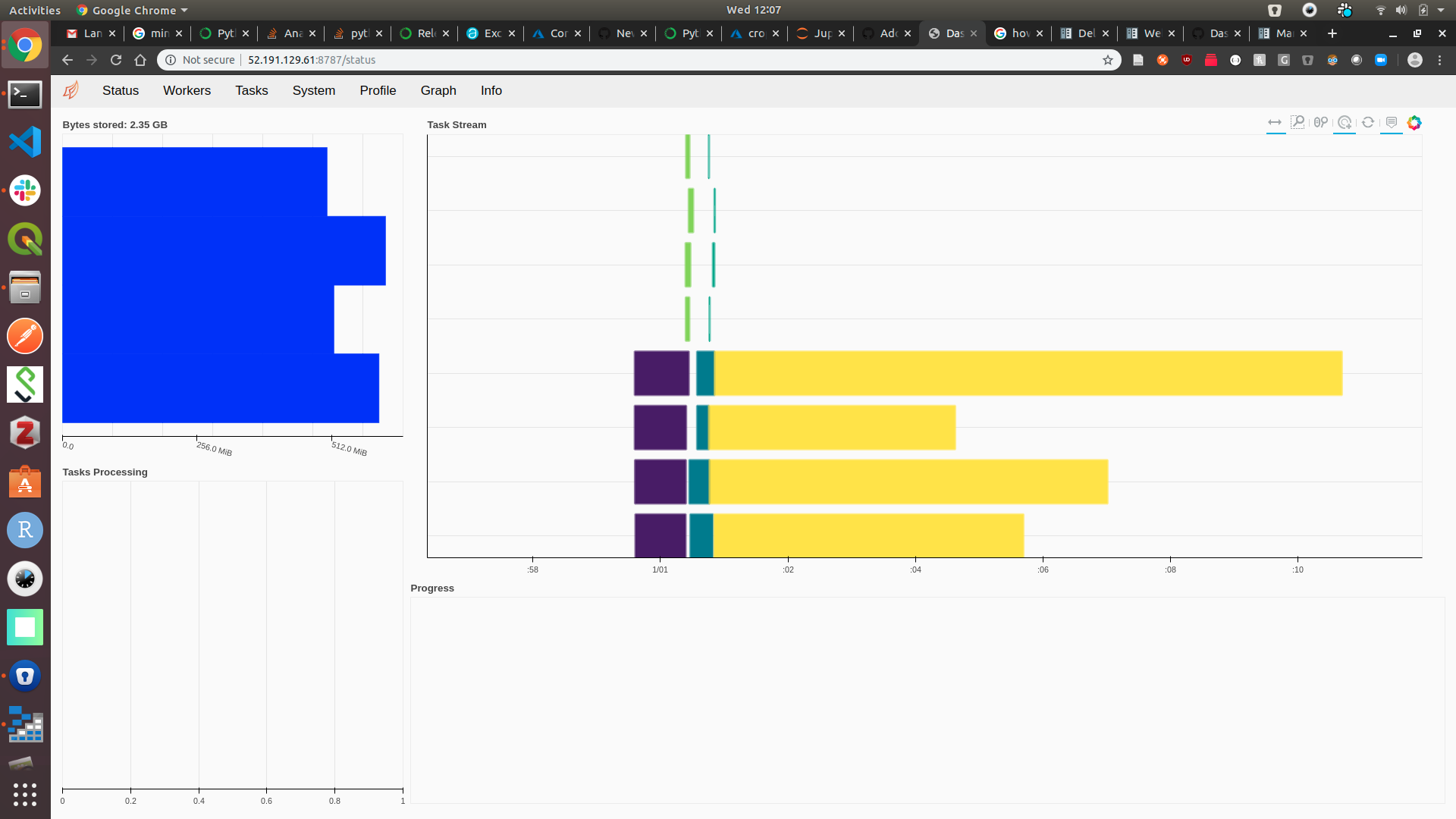Select the box zoom tool

pyautogui.click(x=1298, y=123)
